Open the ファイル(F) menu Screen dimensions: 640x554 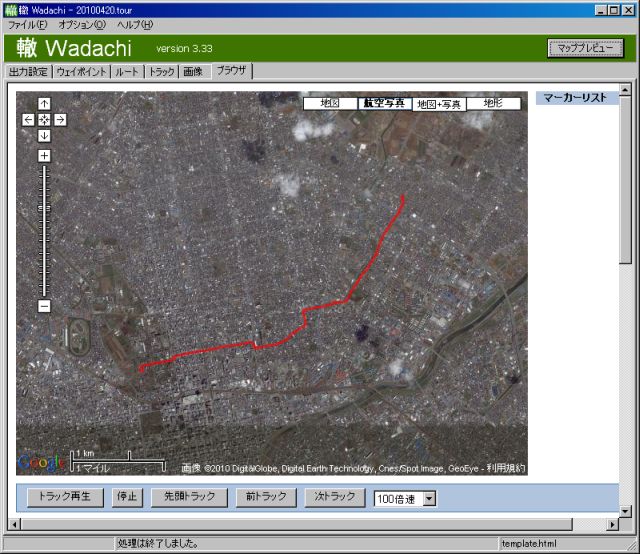28,25
